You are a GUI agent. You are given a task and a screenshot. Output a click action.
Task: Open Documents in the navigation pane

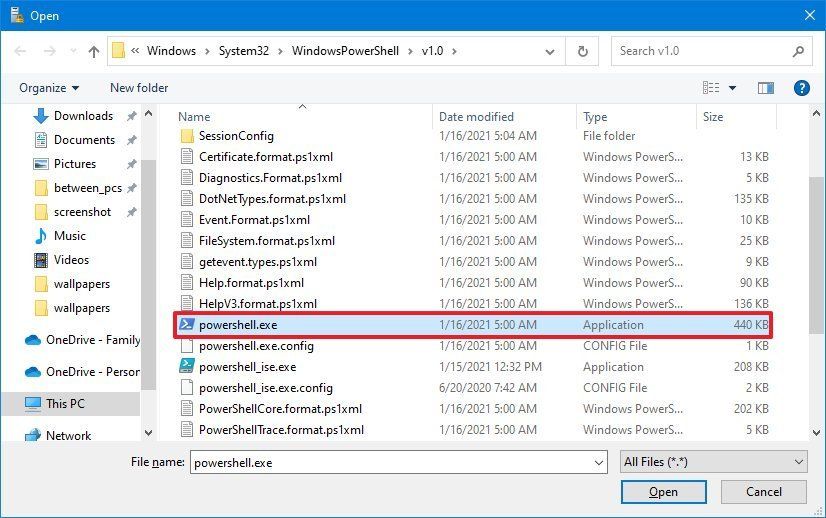(84, 140)
